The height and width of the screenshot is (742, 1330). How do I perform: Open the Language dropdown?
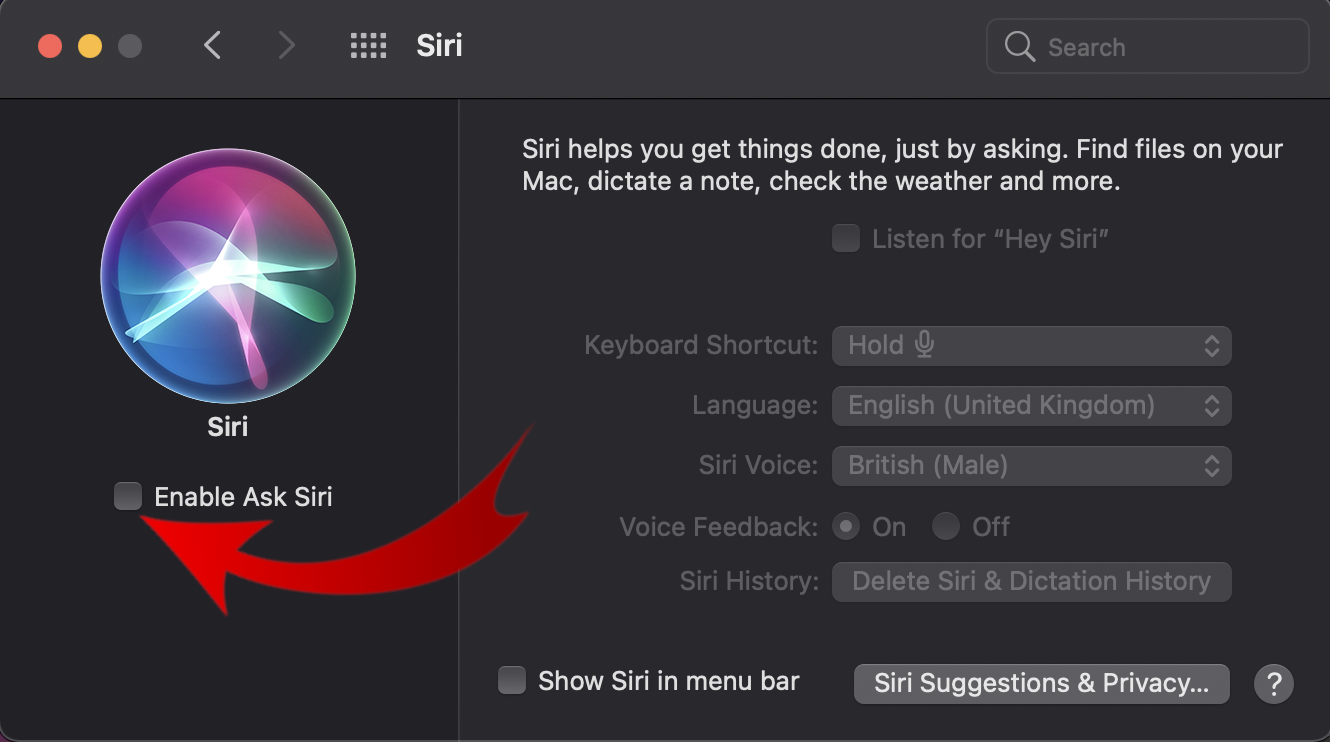[x=1032, y=406]
